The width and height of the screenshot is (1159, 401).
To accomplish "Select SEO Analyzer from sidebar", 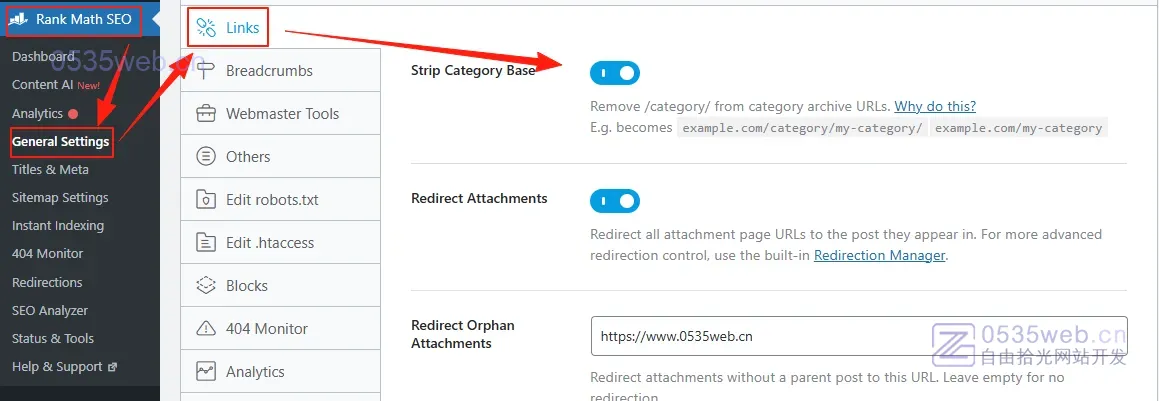I will click(x=50, y=310).
